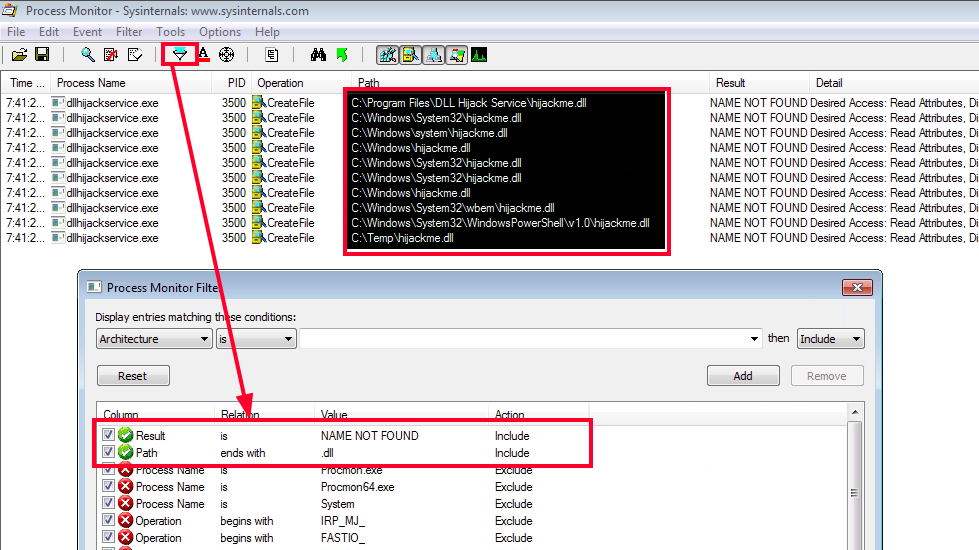Uncheck the Procmon64.exe exclude filter checkbox

pyautogui.click(x=108, y=486)
